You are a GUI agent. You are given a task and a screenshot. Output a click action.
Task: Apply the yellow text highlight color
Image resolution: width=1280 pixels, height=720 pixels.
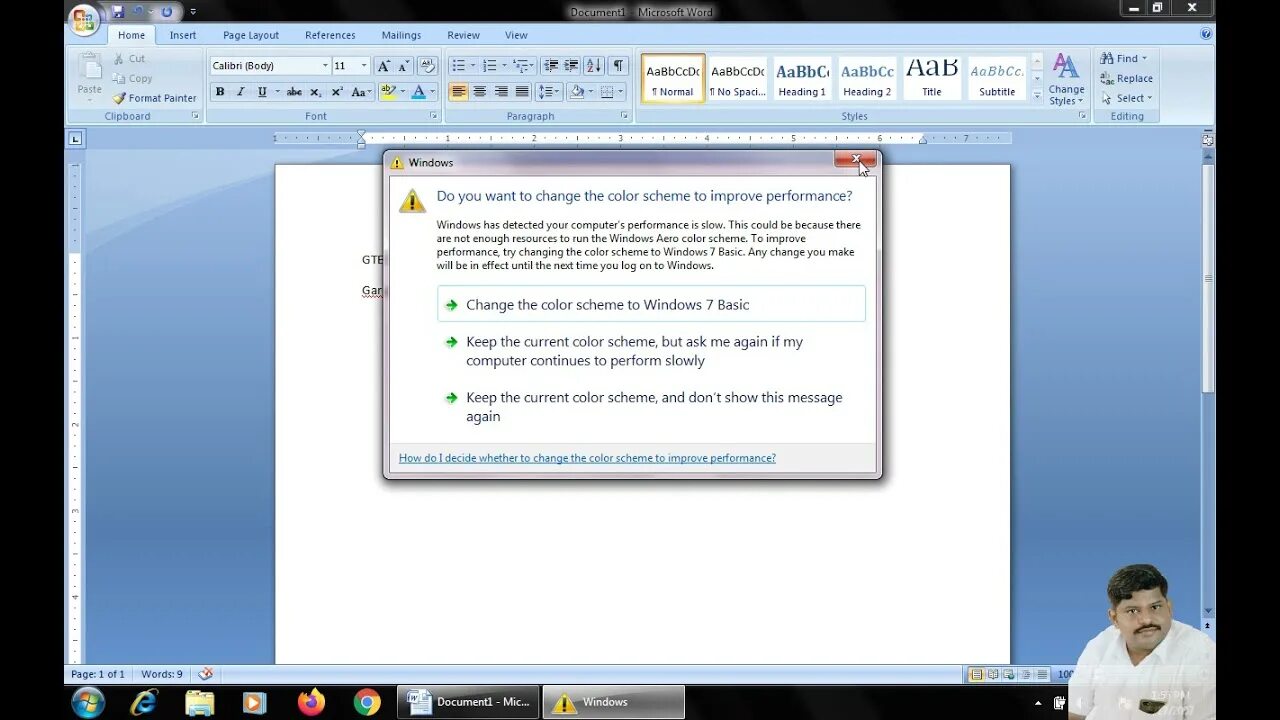388,92
